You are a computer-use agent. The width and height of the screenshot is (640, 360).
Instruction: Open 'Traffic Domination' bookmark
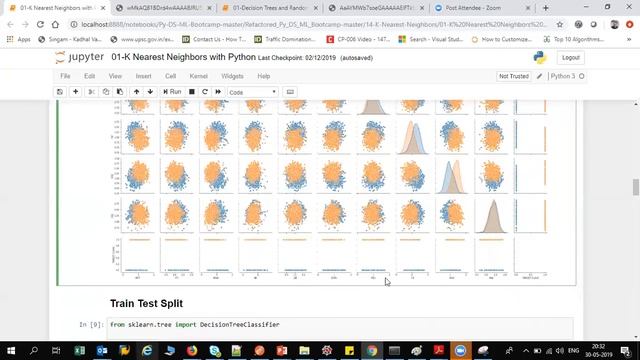[x=285, y=39]
